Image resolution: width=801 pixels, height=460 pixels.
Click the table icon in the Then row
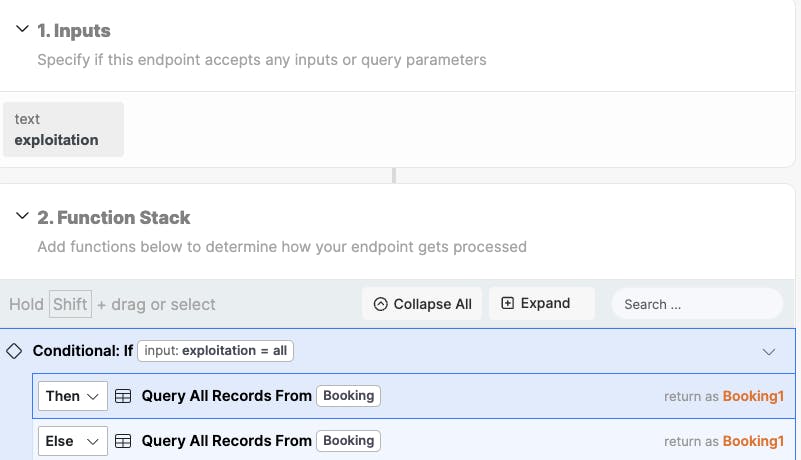[123, 396]
